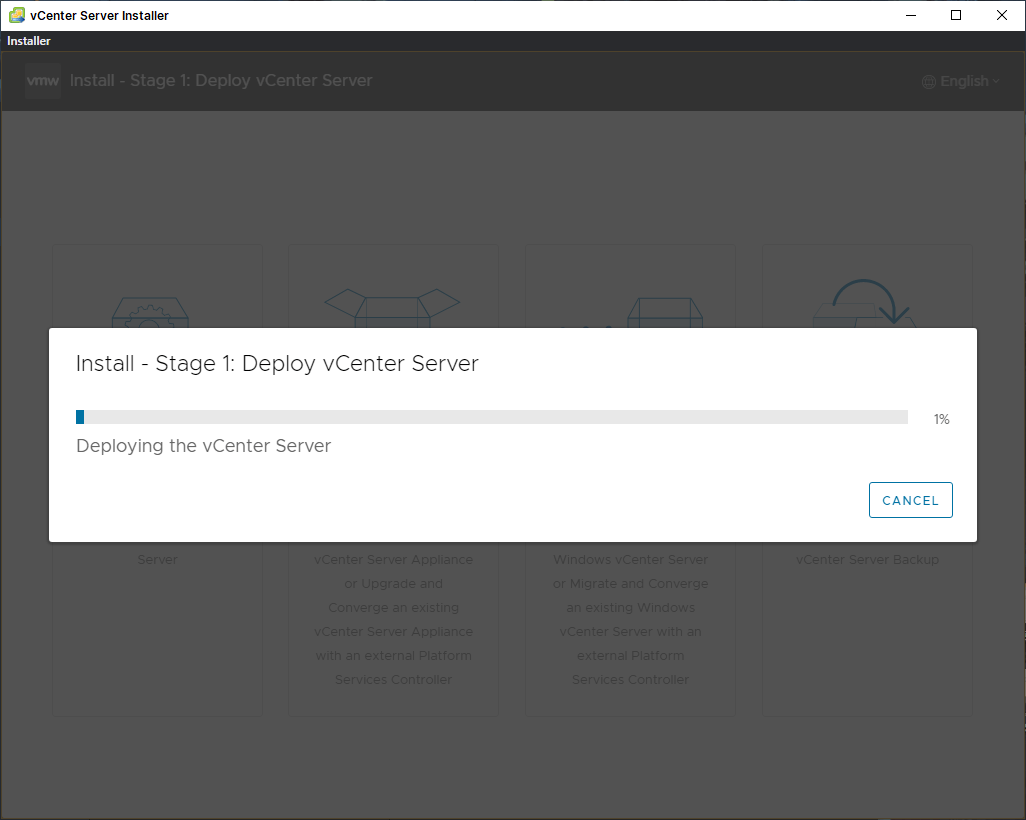Click the deployment progress bar
The image size is (1026, 820).
[x=492, y=417]
